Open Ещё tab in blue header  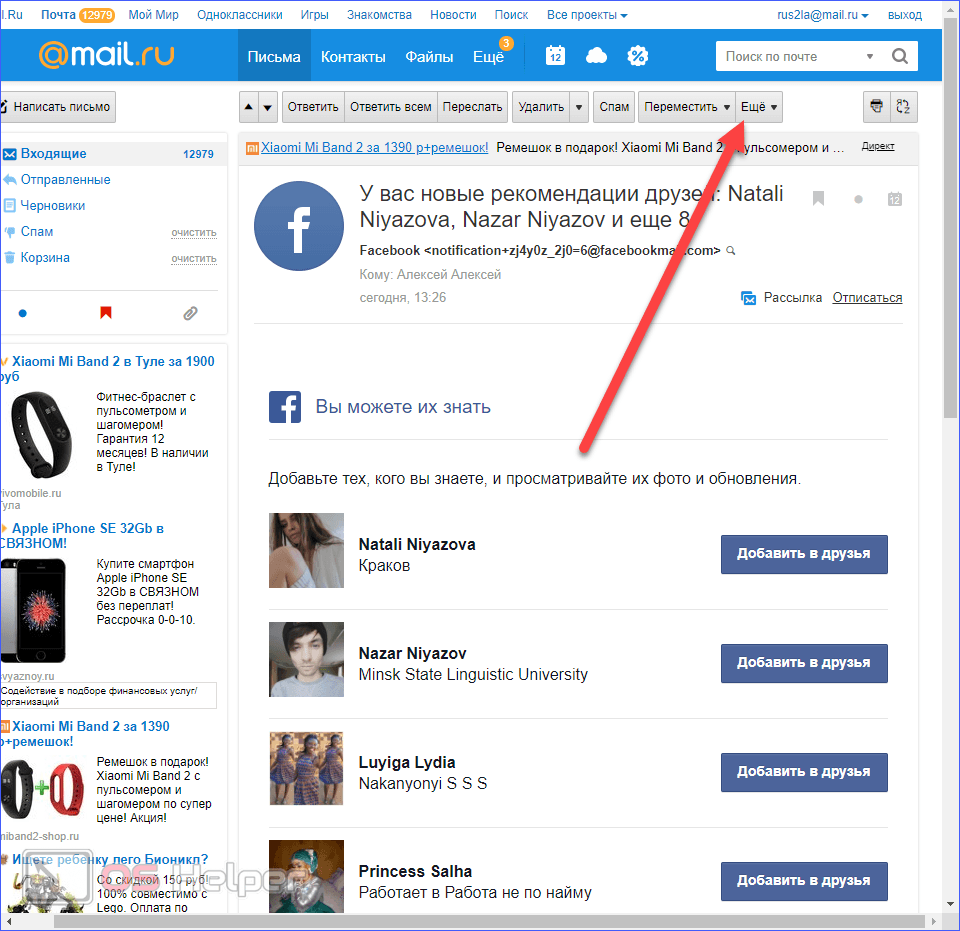tap(489, 56)
